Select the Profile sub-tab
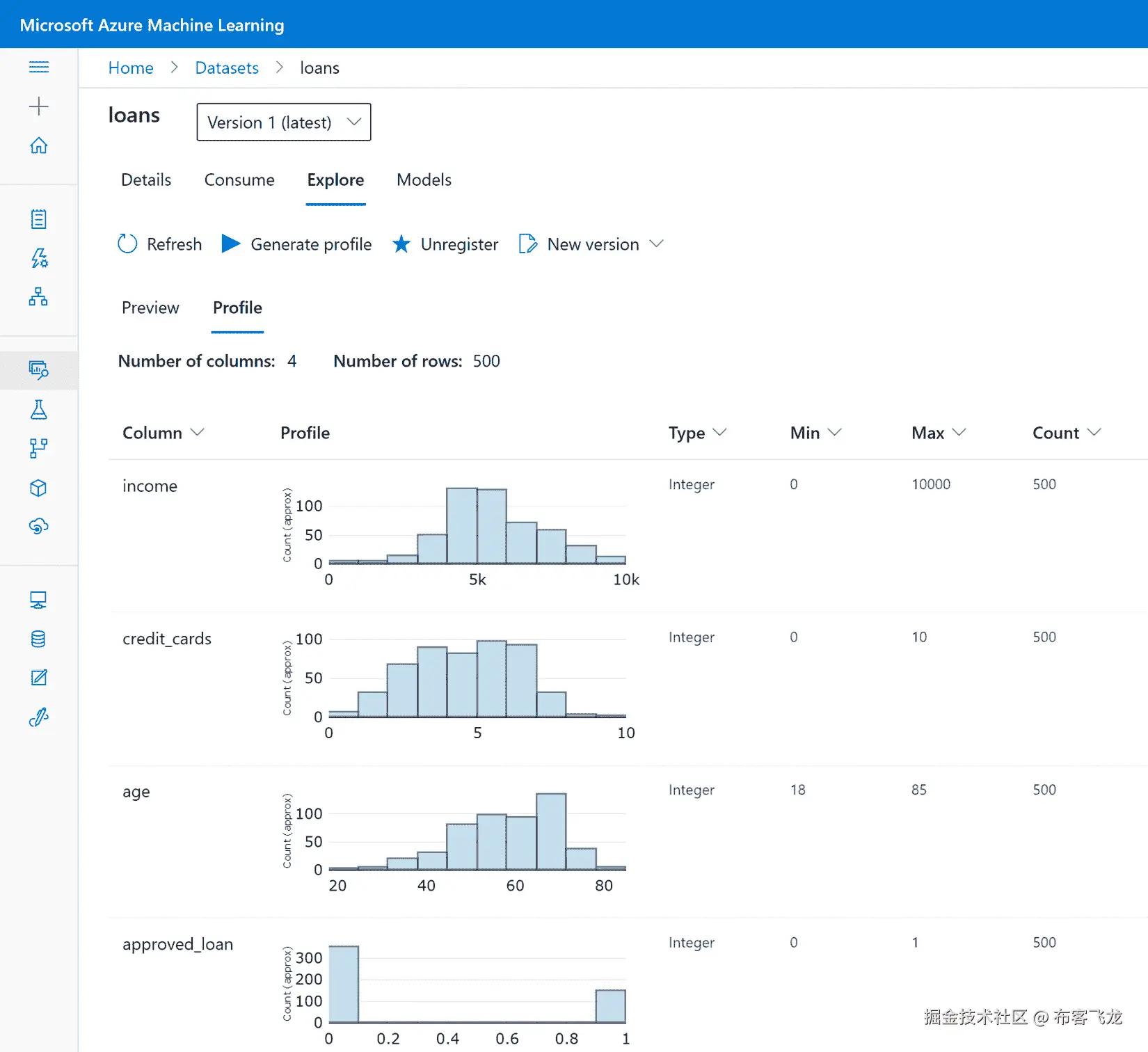Screen dimensions: 1148x1052 [x=237, y=308]
